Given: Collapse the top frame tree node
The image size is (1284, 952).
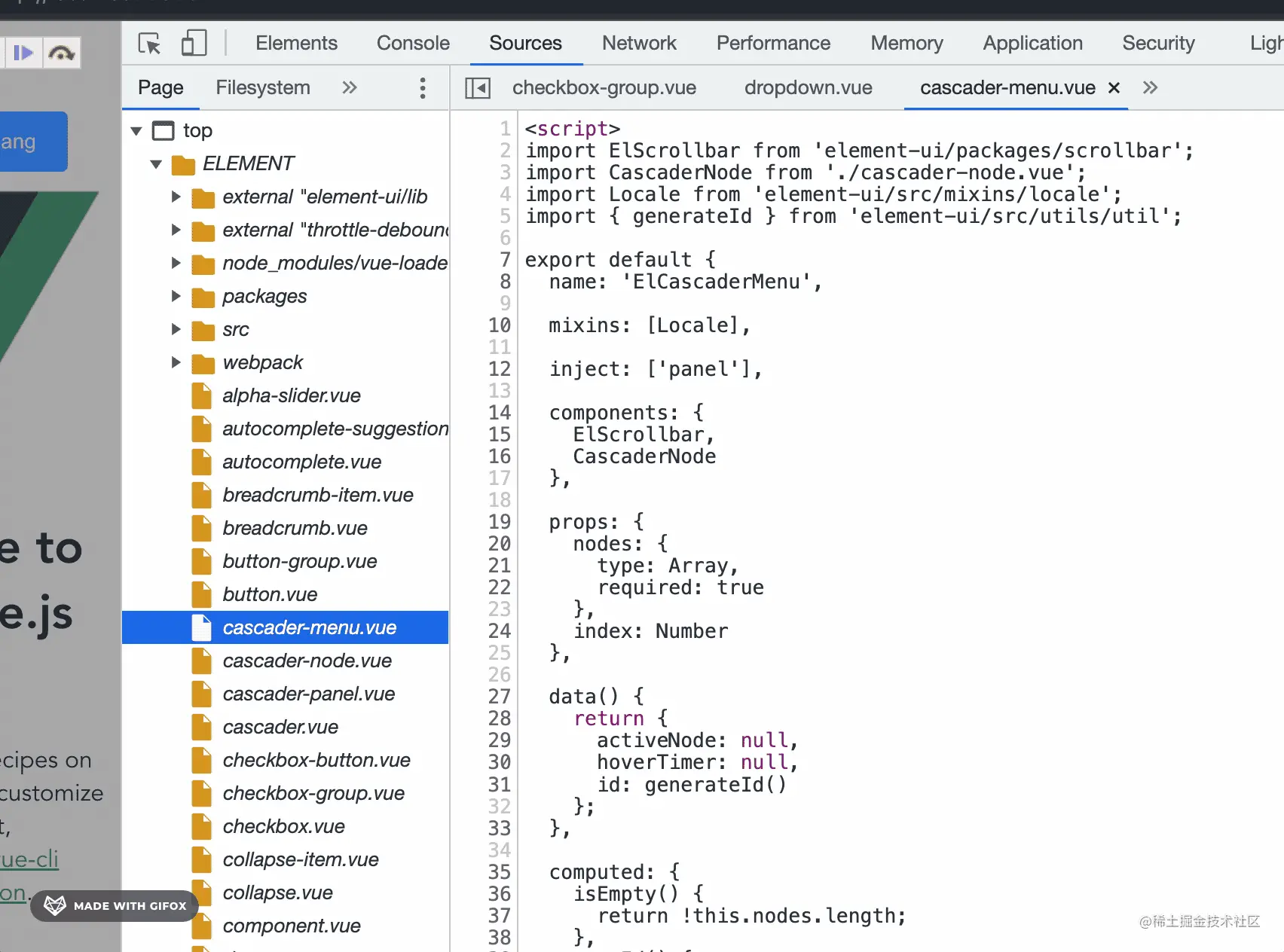Looking at the screenshot, I should coord(136,131).
